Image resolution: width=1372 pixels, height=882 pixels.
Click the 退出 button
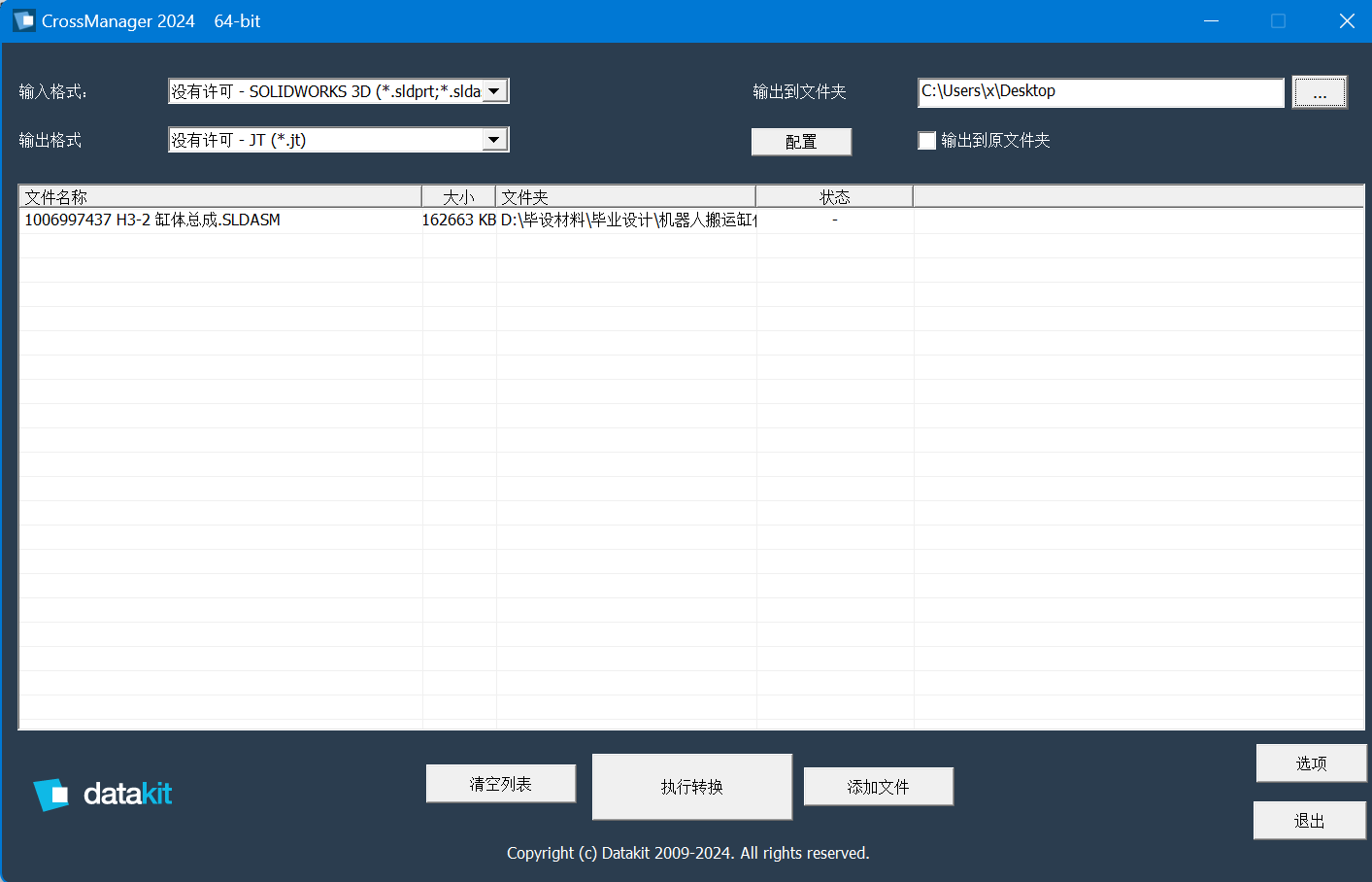click(1310, 821)
